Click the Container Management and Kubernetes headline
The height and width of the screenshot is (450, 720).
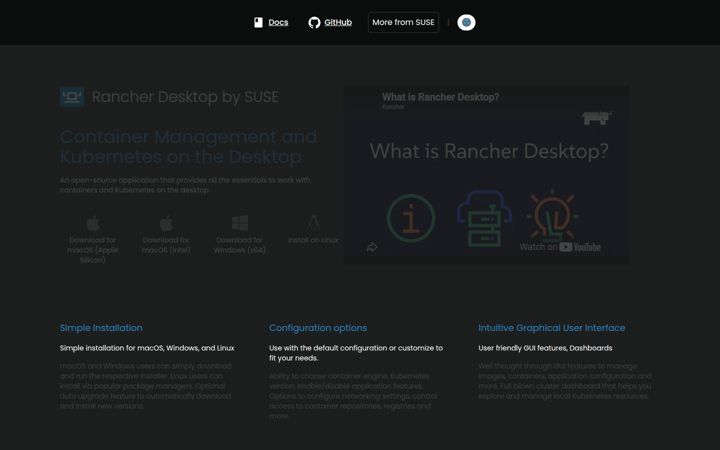tap(188, 147)
